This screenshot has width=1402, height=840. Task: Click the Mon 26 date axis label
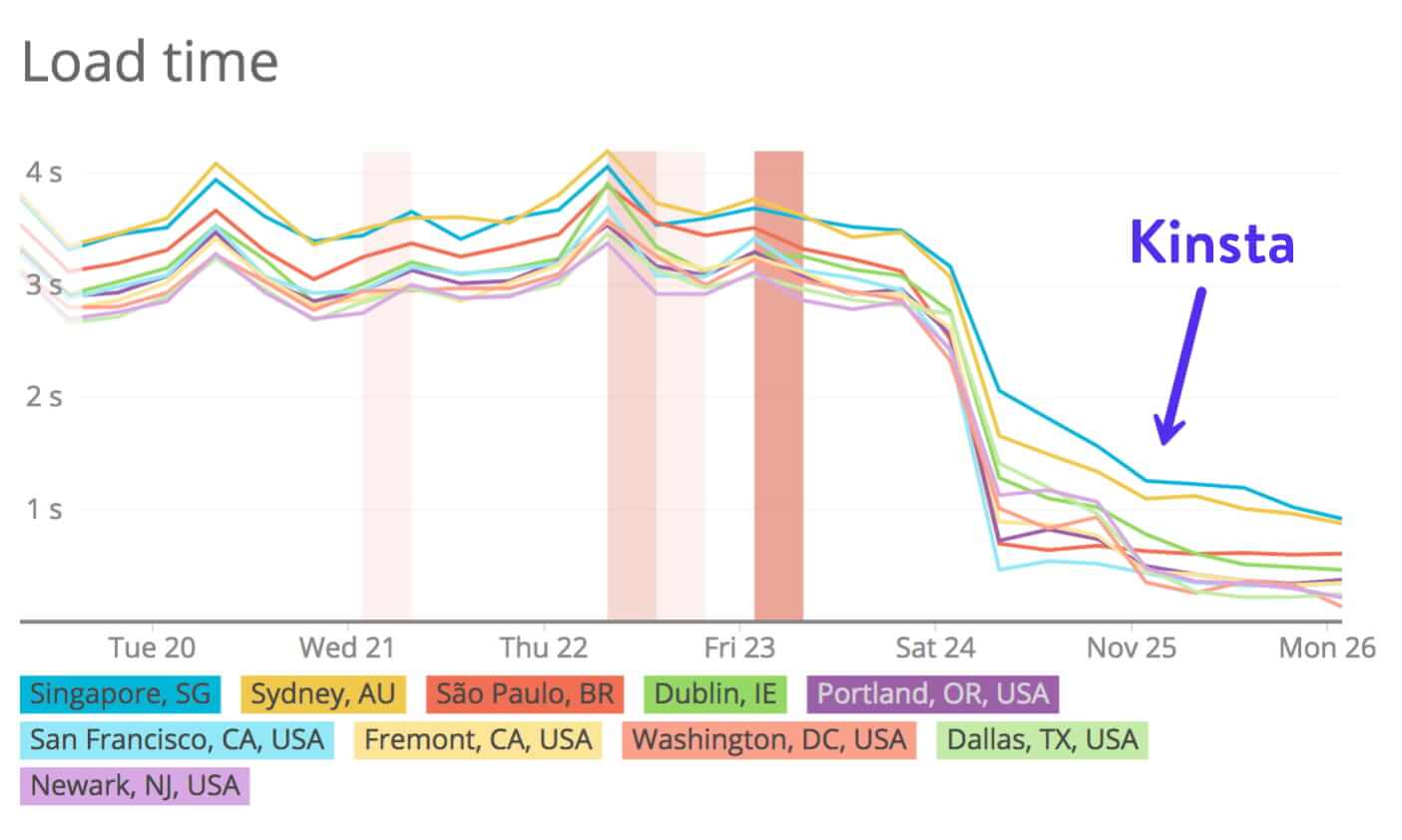tap(1326, 648)
